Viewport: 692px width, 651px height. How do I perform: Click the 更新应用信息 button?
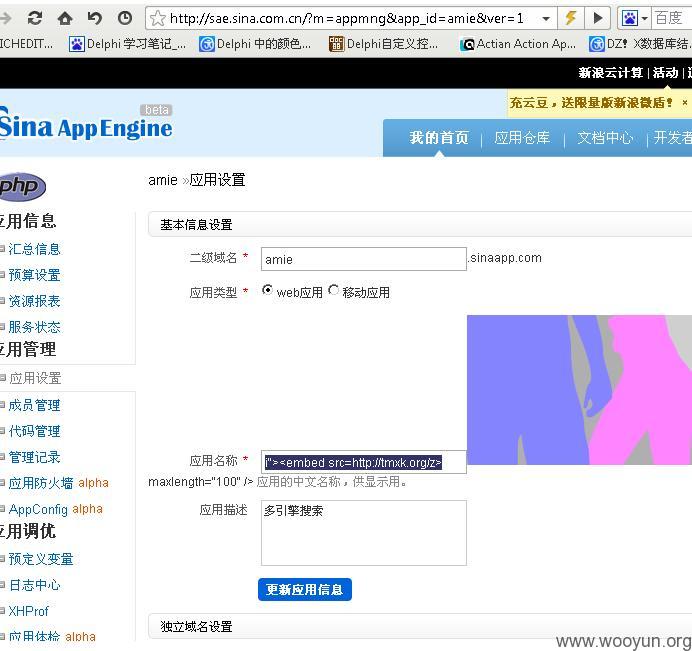pos(305,589)
